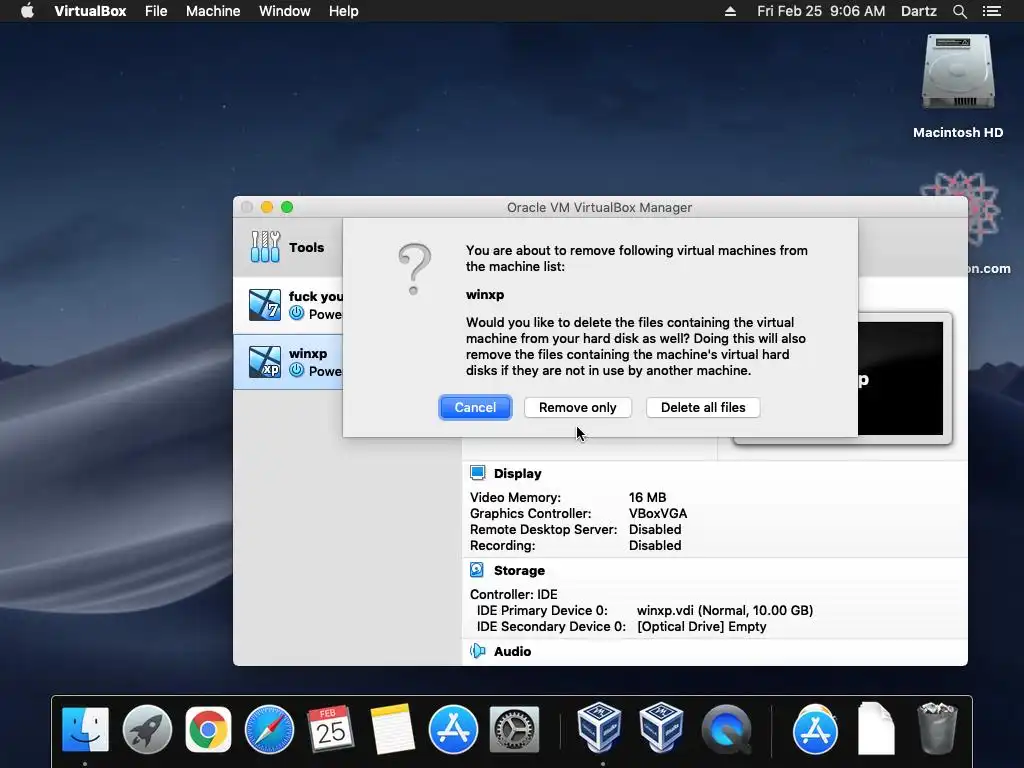This screenshot has width=1024, height=768.
Task: Open Finder from the Dock
Action: (85, 729)
